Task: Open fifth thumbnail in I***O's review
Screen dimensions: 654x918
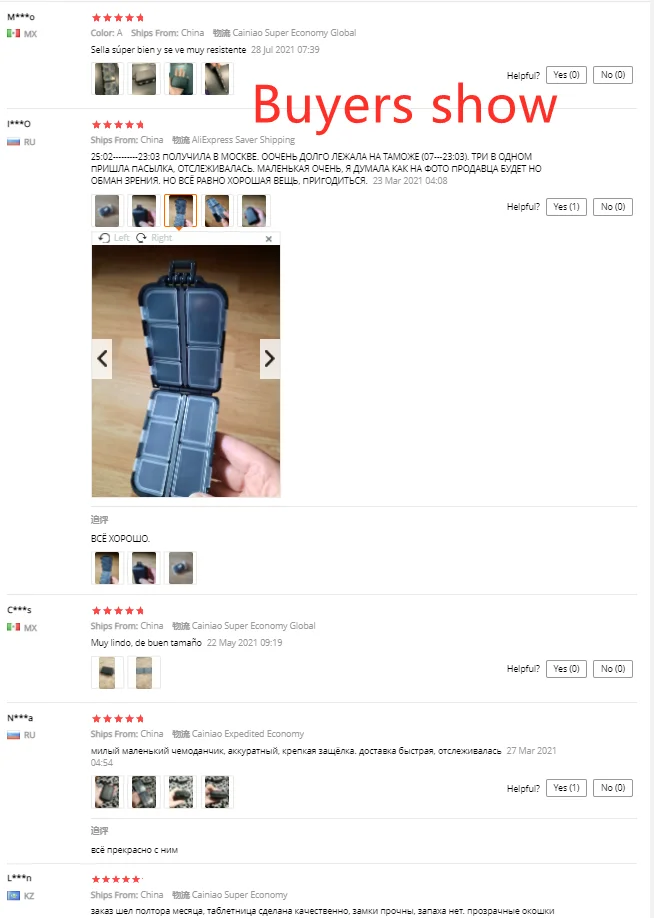Action: pos(254,211)
